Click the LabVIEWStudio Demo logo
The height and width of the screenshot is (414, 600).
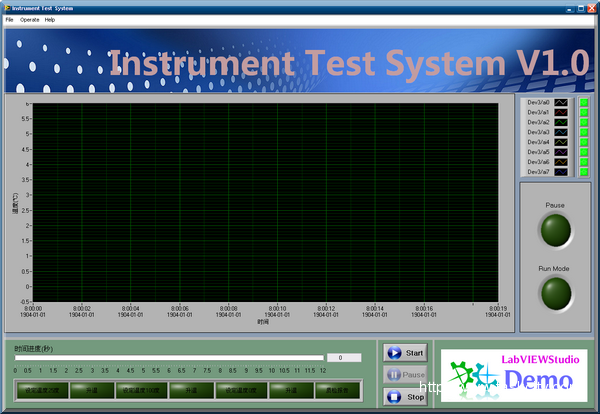pos(514,375)
